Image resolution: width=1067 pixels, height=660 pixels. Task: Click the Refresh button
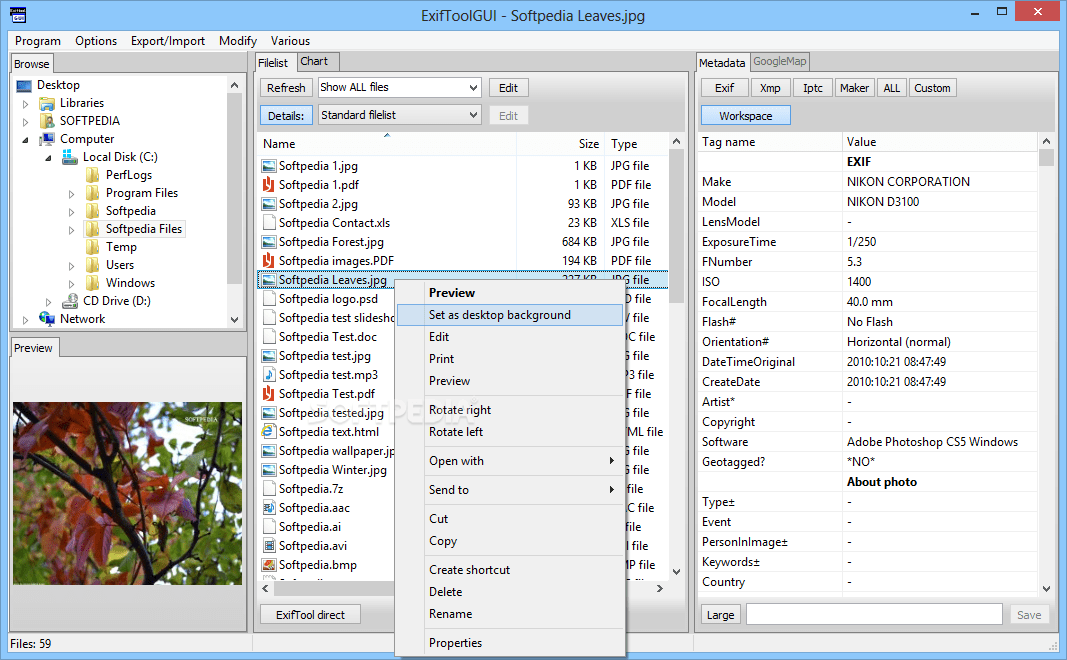286,87
